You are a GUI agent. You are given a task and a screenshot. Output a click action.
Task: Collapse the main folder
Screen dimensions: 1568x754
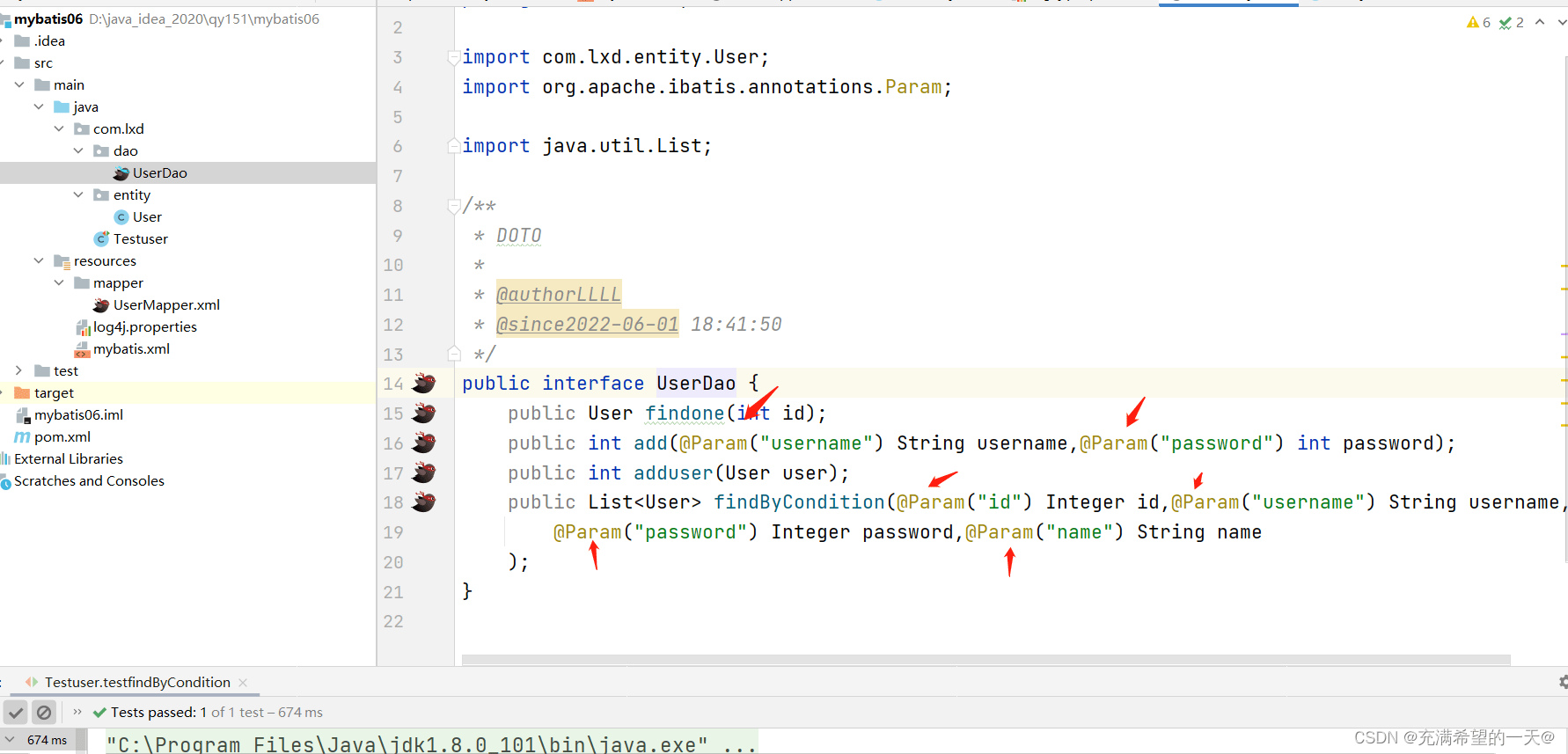tap(19, 84)
